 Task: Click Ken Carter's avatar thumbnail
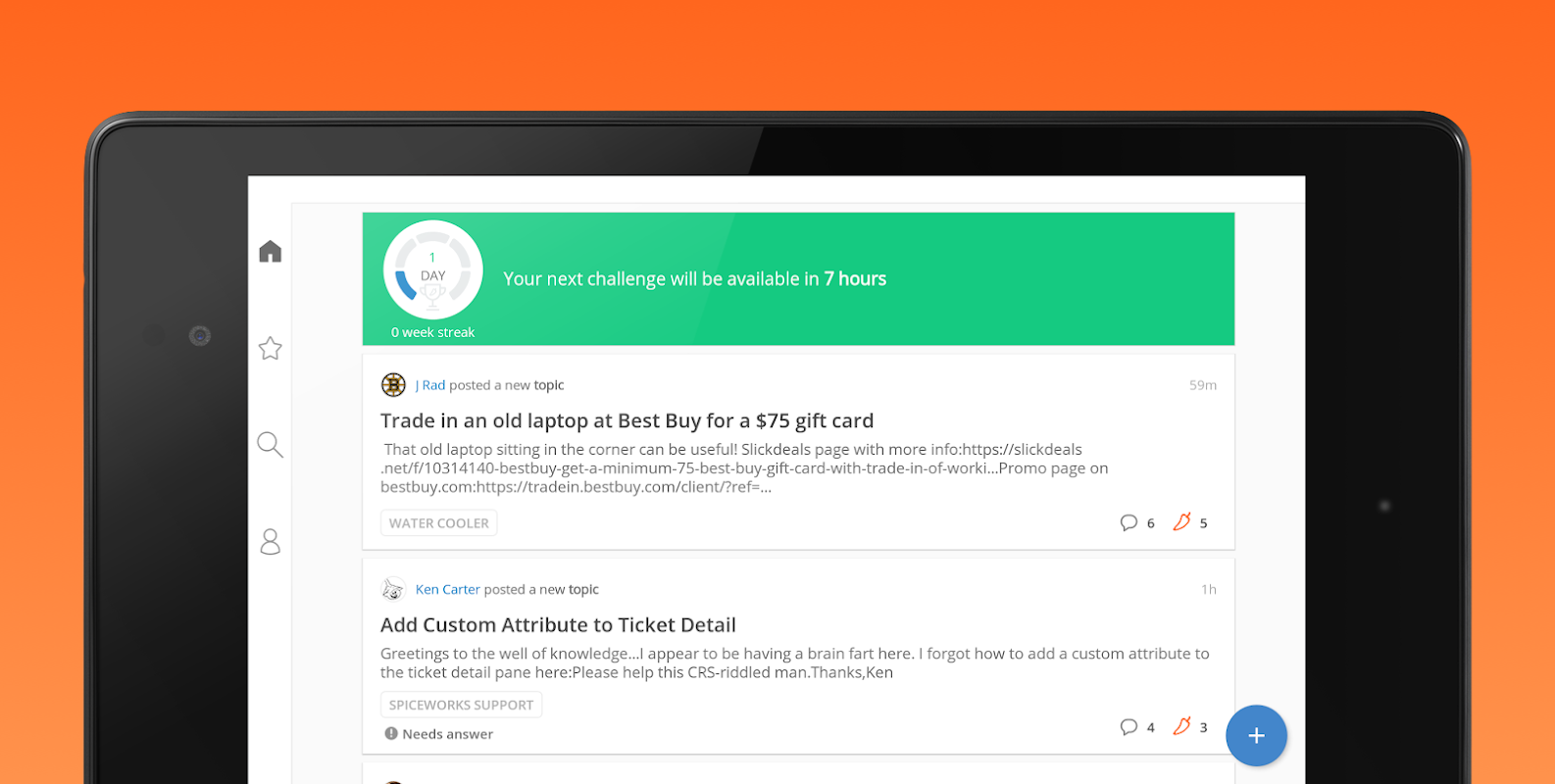(x=393, y=589)
